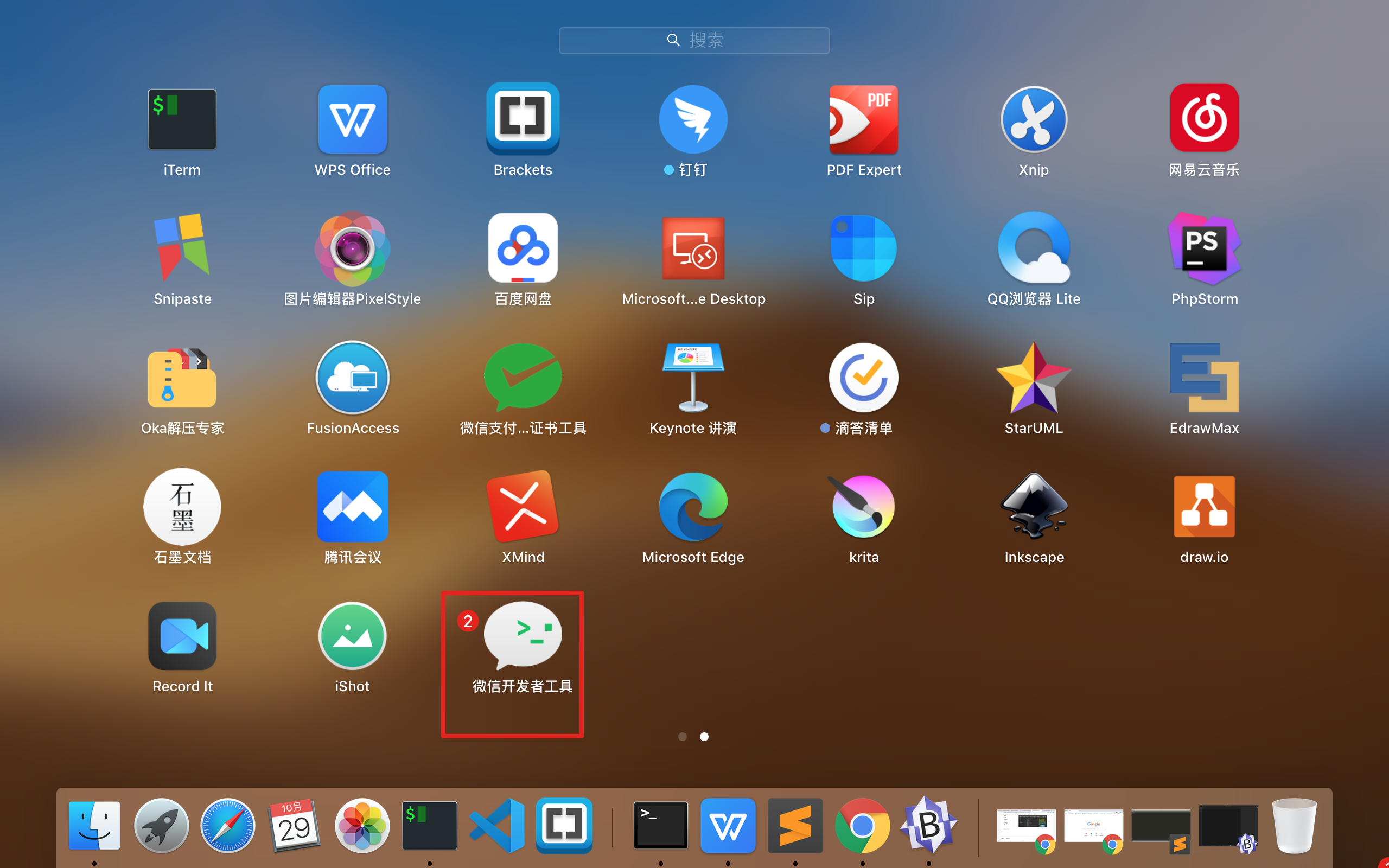Start the Xnip screenshot tool

[1033, 119]
